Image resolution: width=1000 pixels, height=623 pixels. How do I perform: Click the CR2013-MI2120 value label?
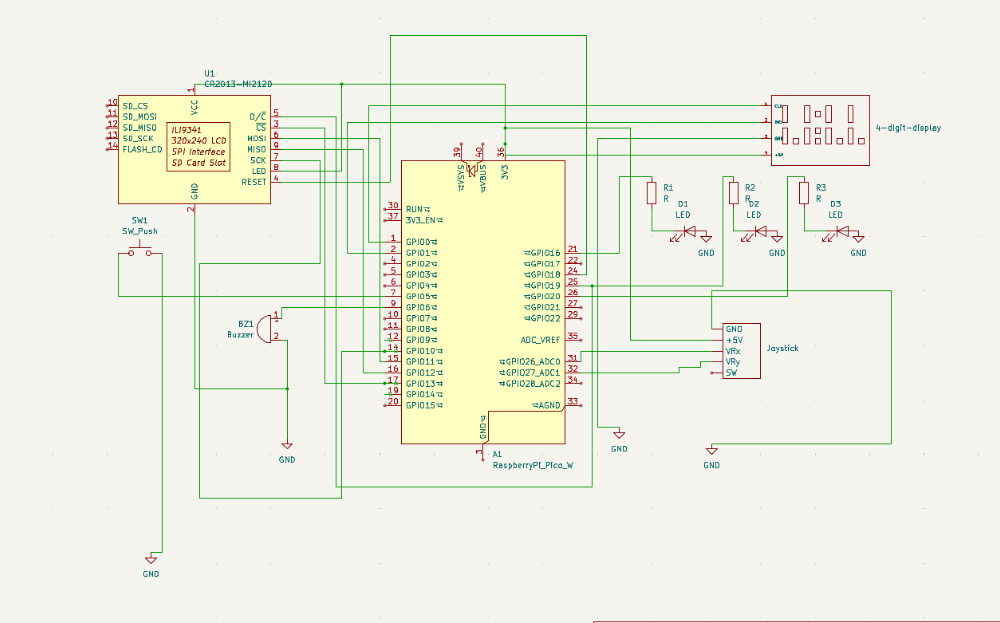coord(238,84)
